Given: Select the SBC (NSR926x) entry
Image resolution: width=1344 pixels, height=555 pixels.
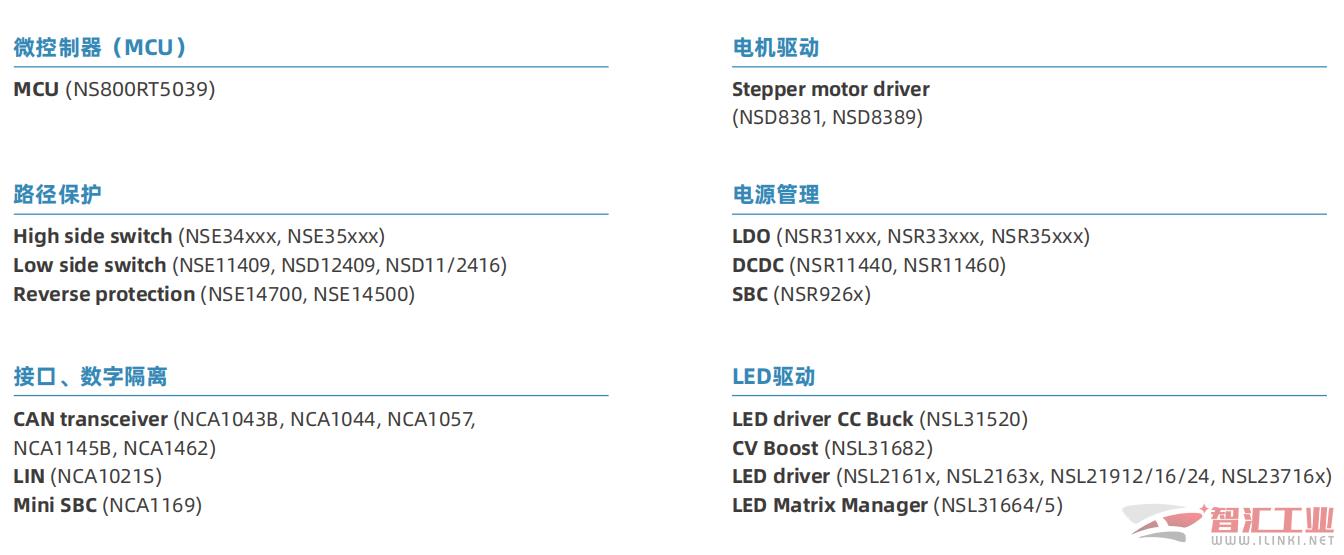Looking at the screenshot, I should pos(802,294).
